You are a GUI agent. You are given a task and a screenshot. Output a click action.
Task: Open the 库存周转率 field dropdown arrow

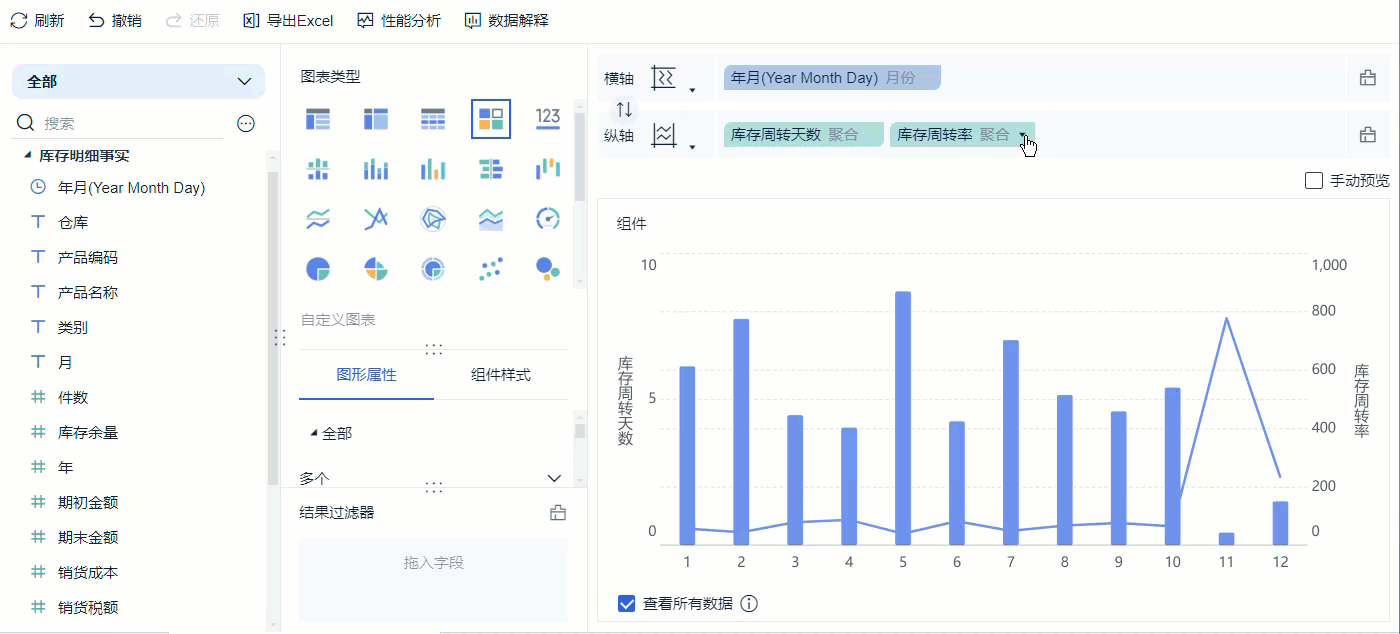point(1022,135)
